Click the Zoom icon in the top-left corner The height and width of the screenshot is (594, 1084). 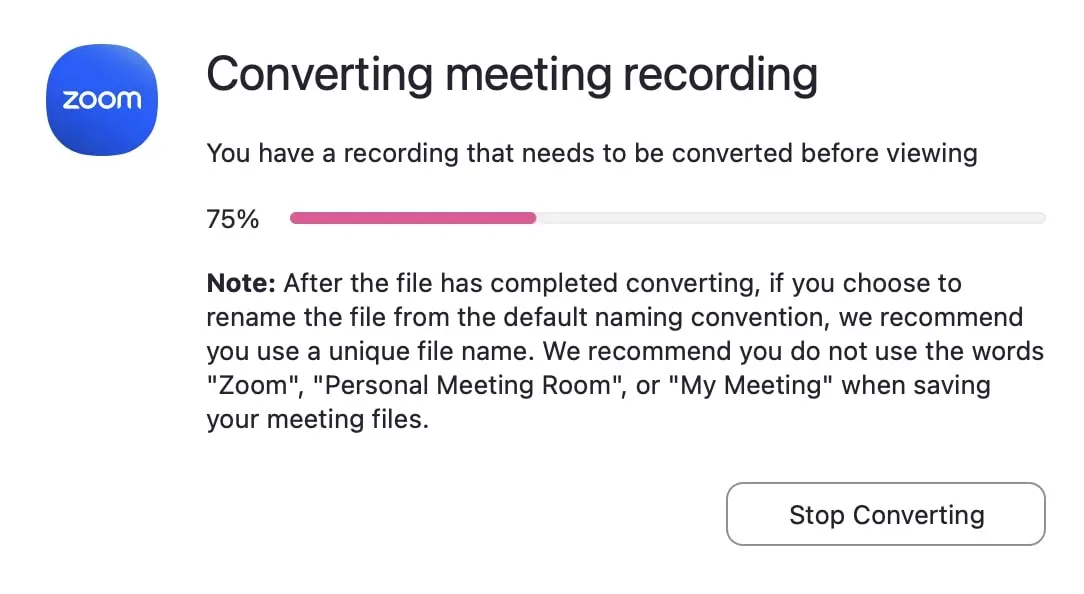coord(101,99)
